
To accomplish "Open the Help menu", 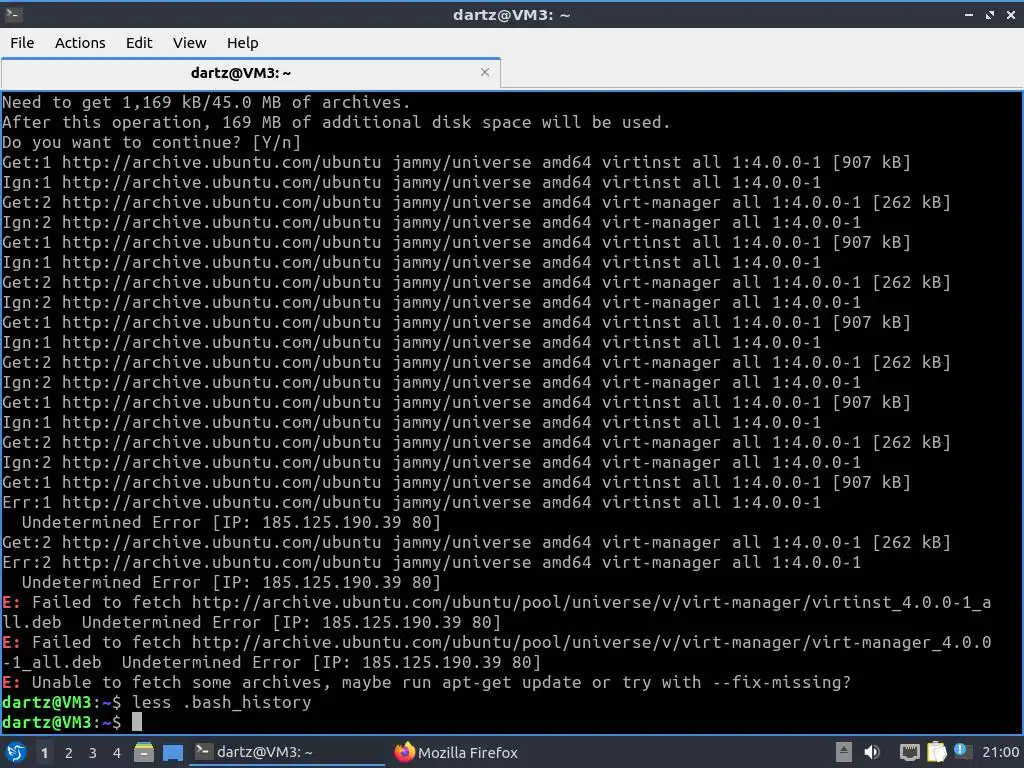I will pos(242,42).
